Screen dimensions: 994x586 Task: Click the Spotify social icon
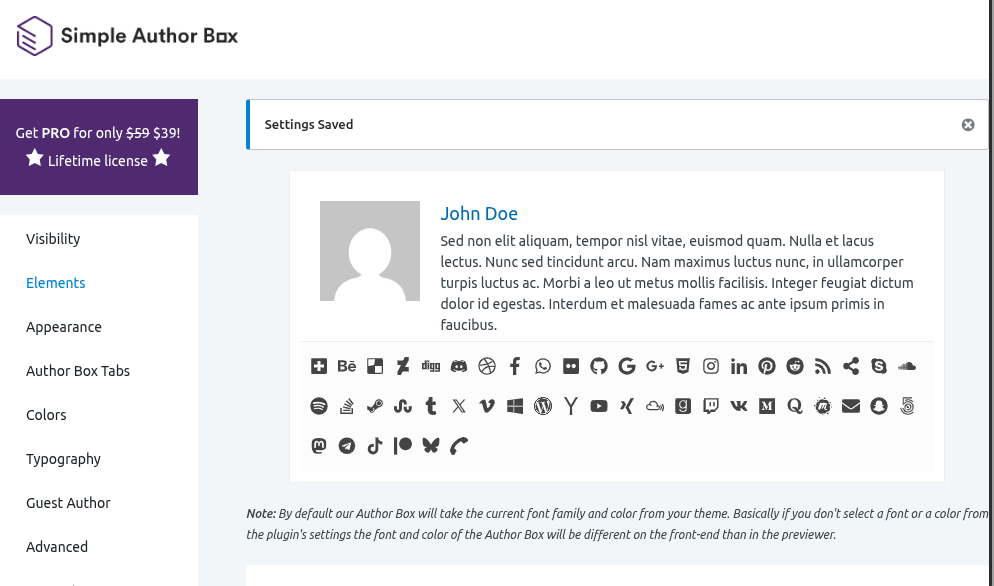(319, 406)
